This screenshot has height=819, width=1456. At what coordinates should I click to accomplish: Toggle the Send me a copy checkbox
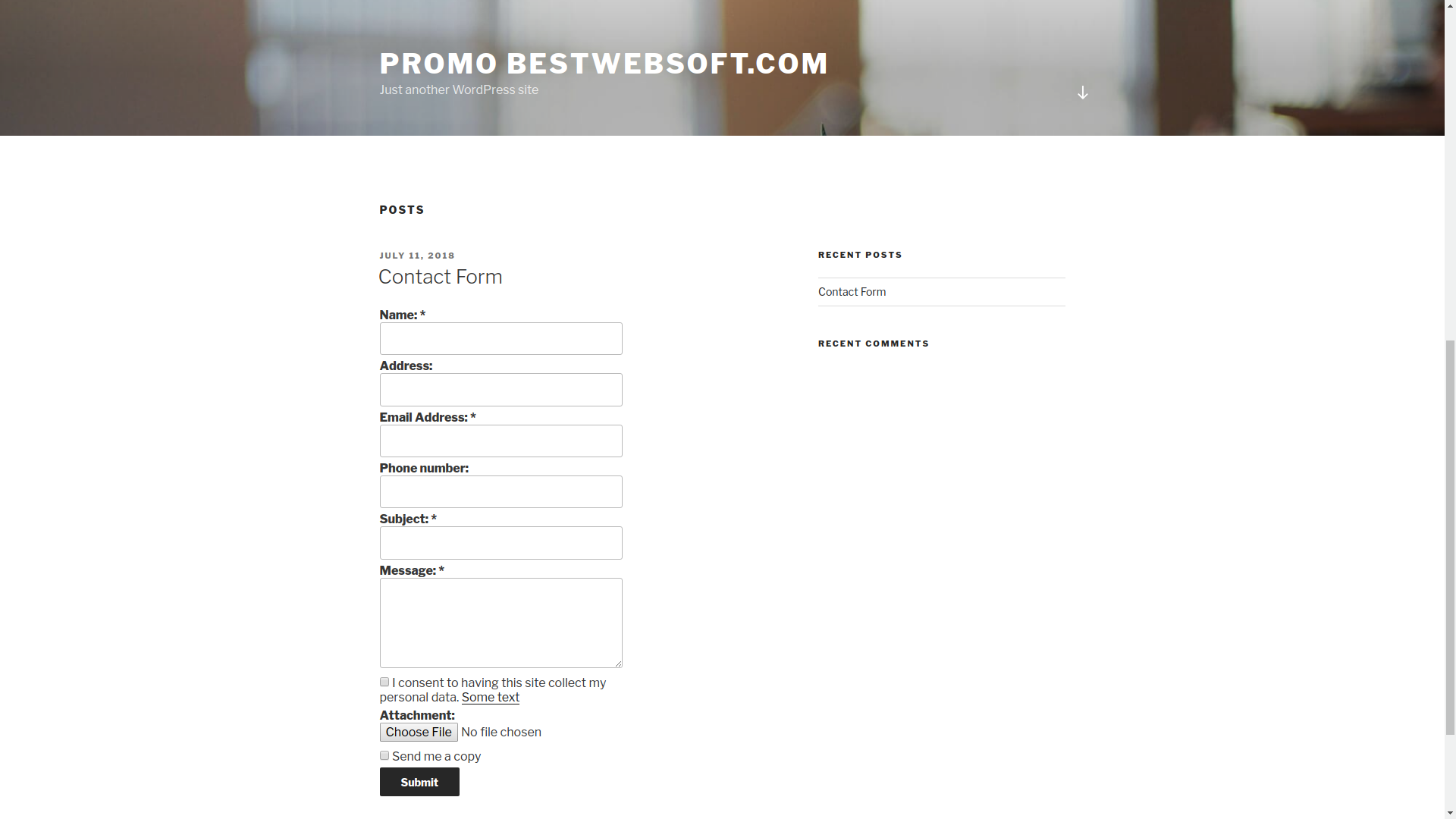(384, 755)
